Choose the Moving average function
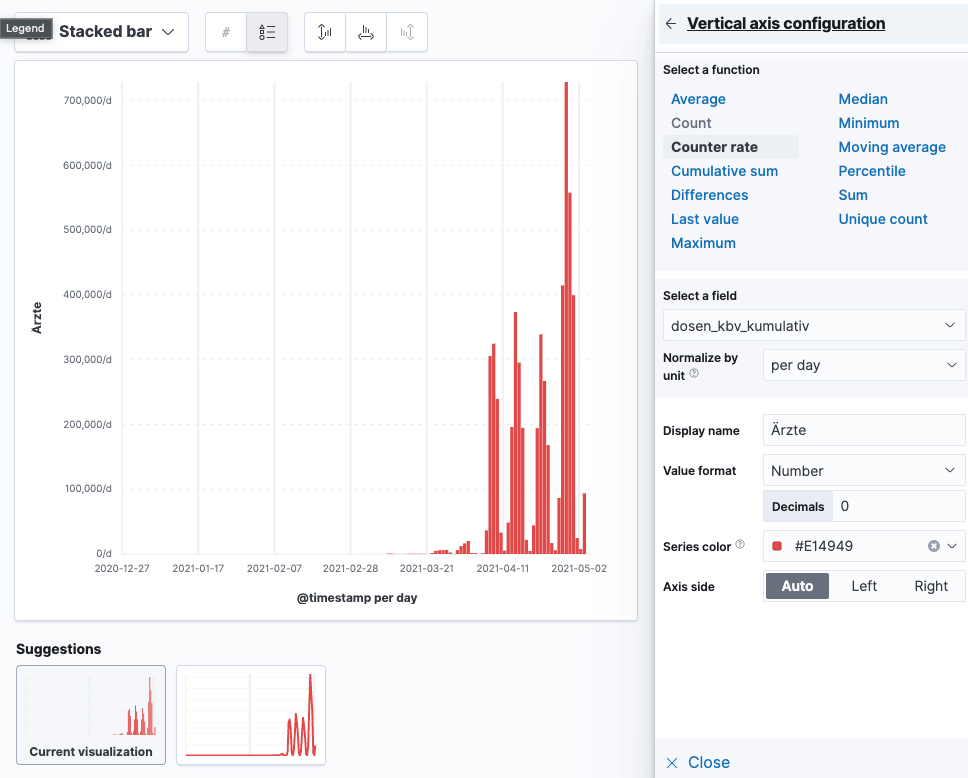The width and height of the screenshot is (968, 778). (892, 147)
